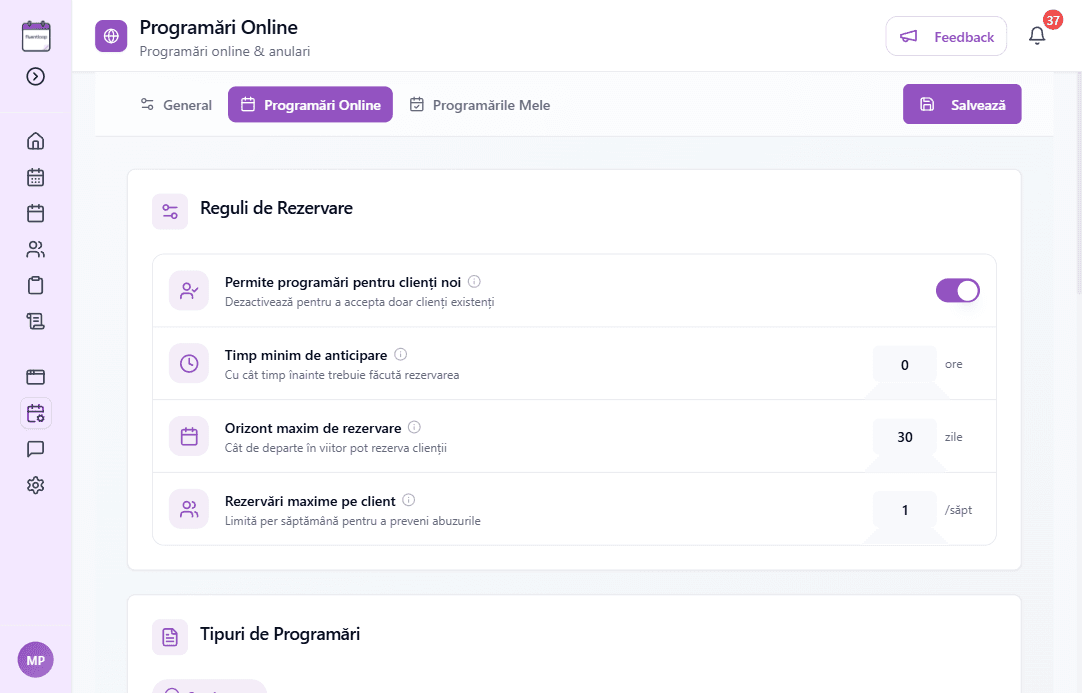Open the settings gear in the sidebar
The height and width of the screenshot is (693, 1082).
pos(35,485)
